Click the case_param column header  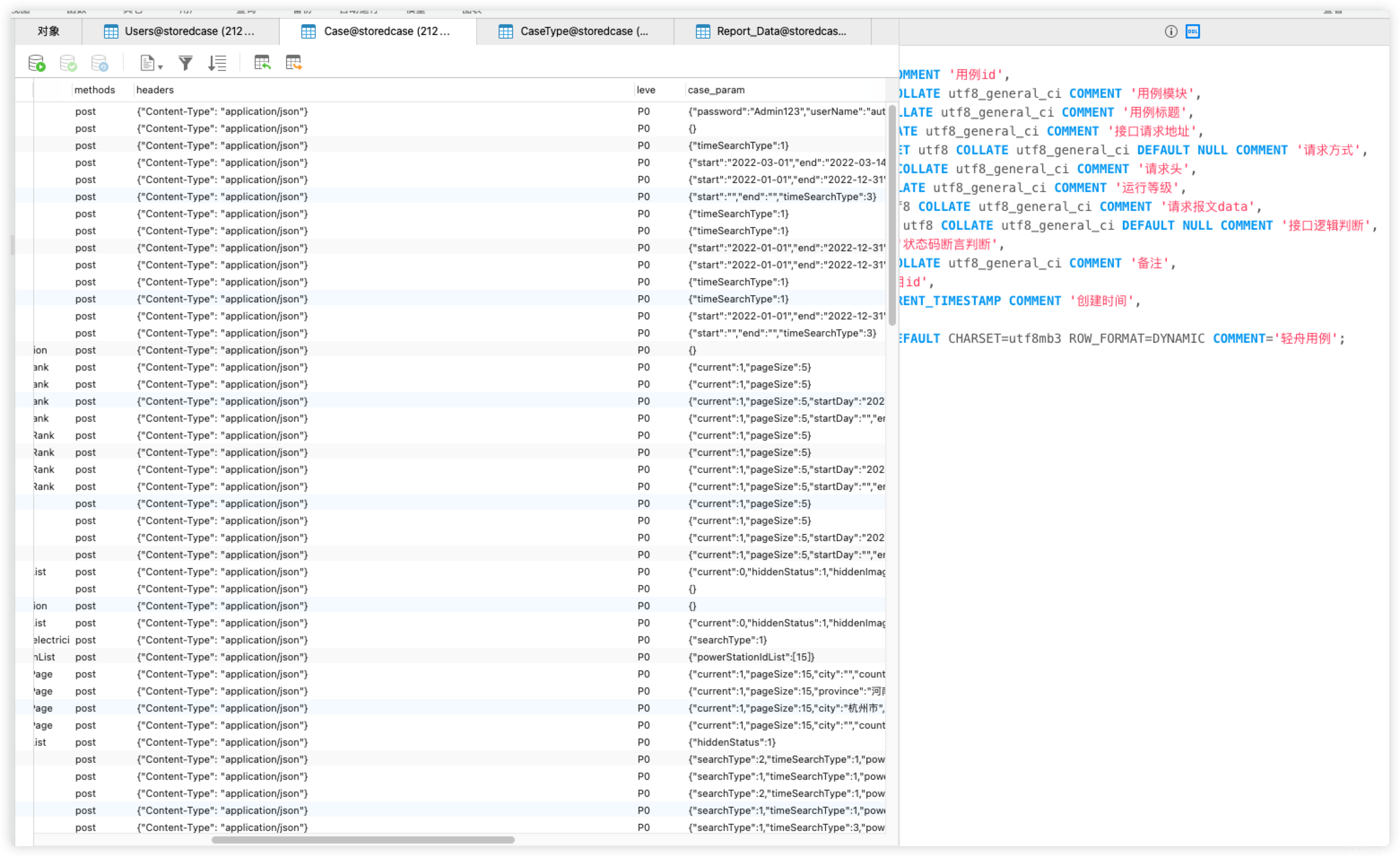[785, 90]
